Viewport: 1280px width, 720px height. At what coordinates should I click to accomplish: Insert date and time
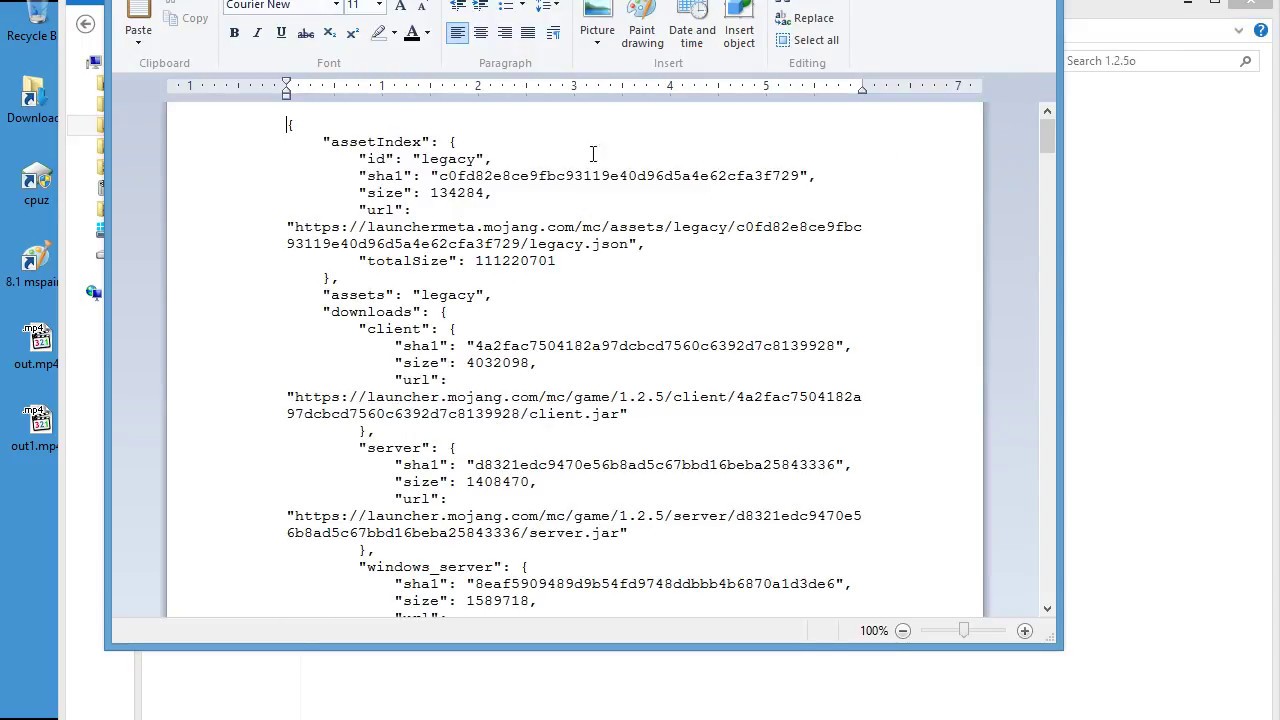(x=692, y=25)
